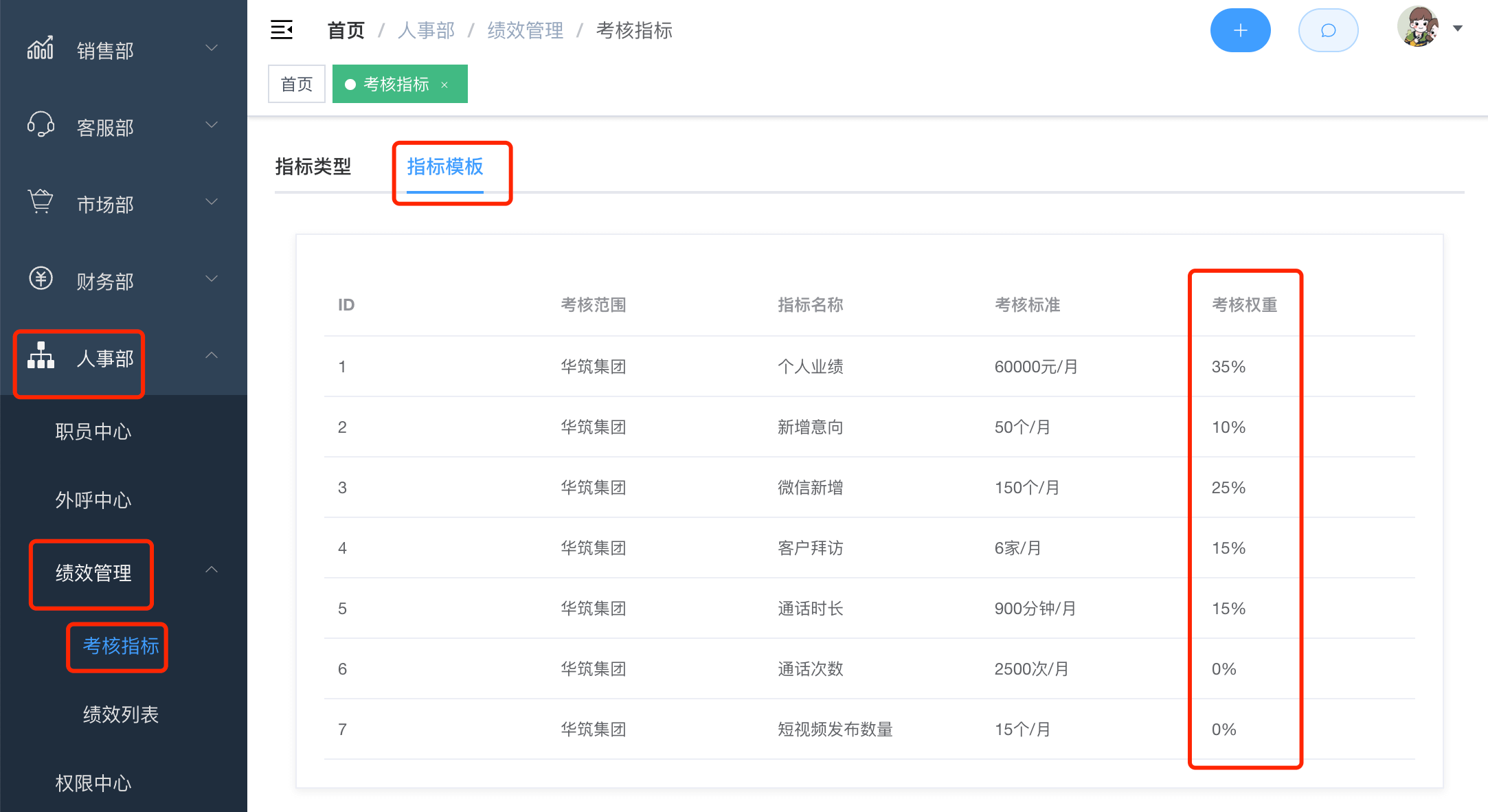Screen dimensions: 1488x812
Task: Click the Finance yen coin icon
Action: click(x=41, y=279)
